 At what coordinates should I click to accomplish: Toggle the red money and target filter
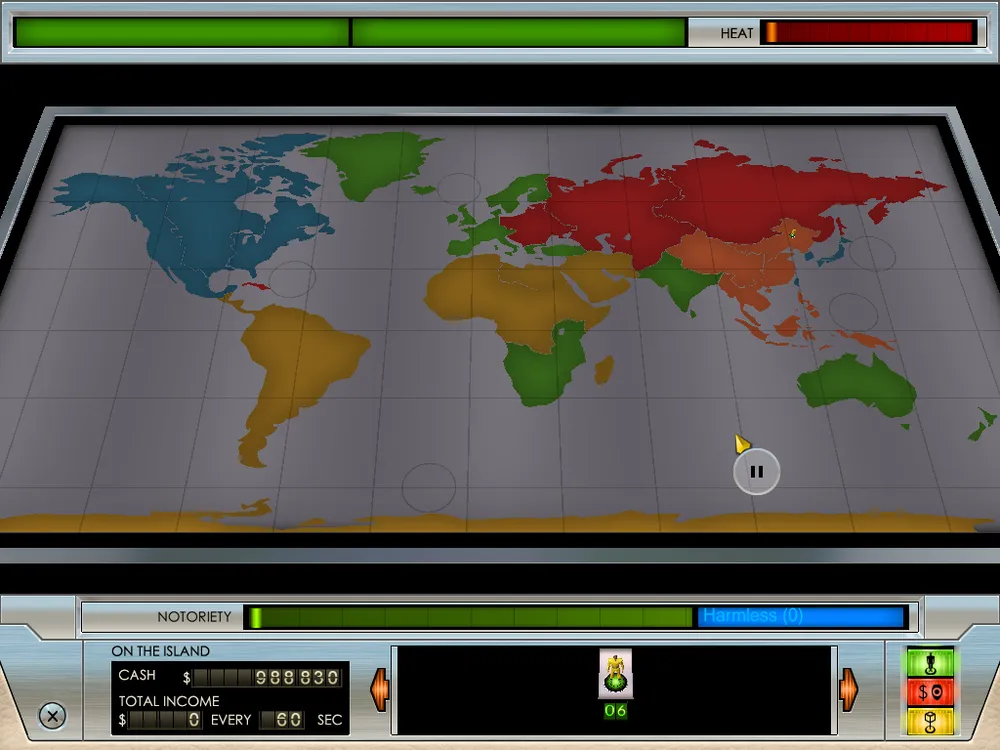pos(930,693)
